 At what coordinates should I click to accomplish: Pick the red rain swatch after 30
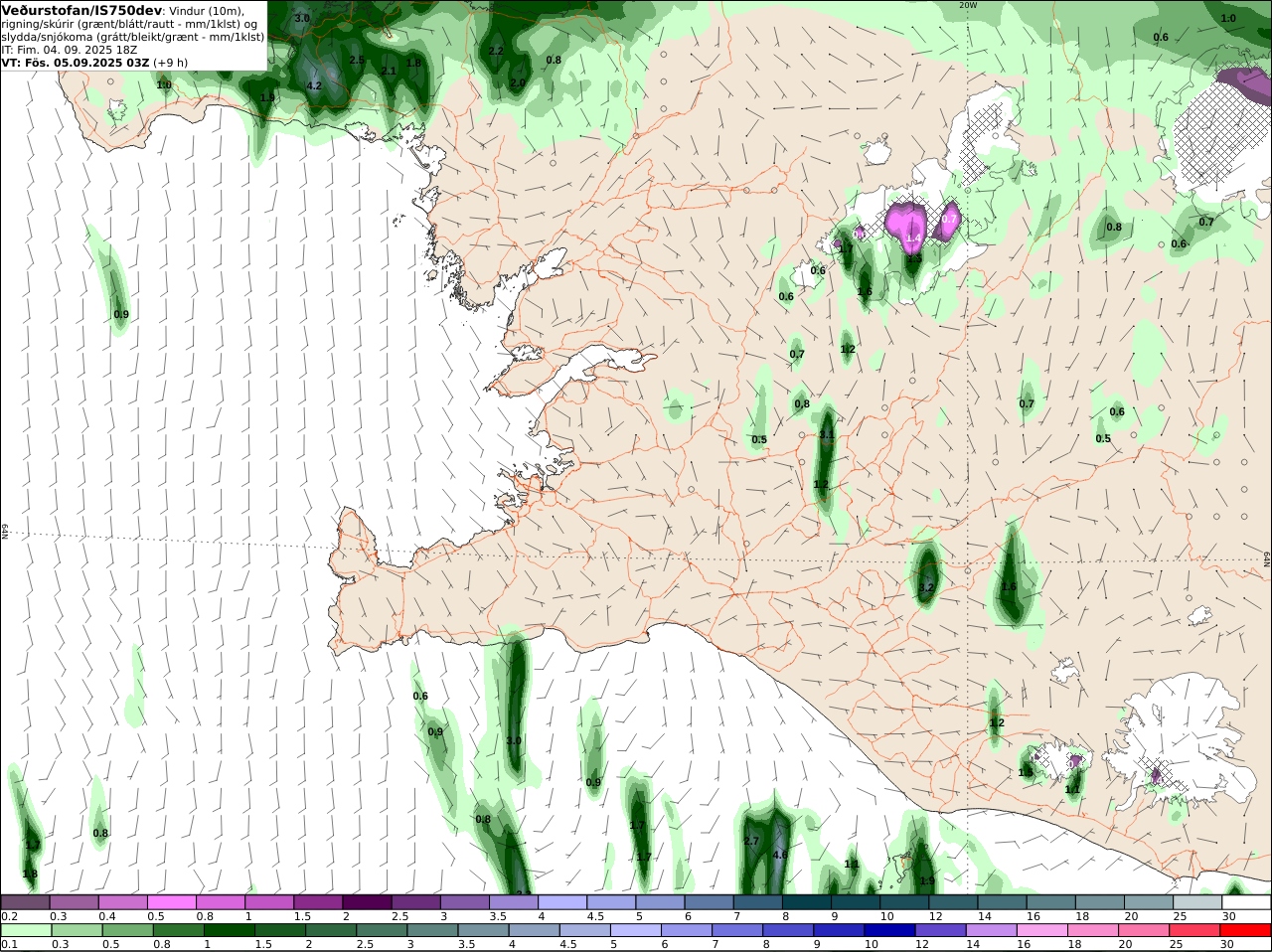tap(1246, 930)
